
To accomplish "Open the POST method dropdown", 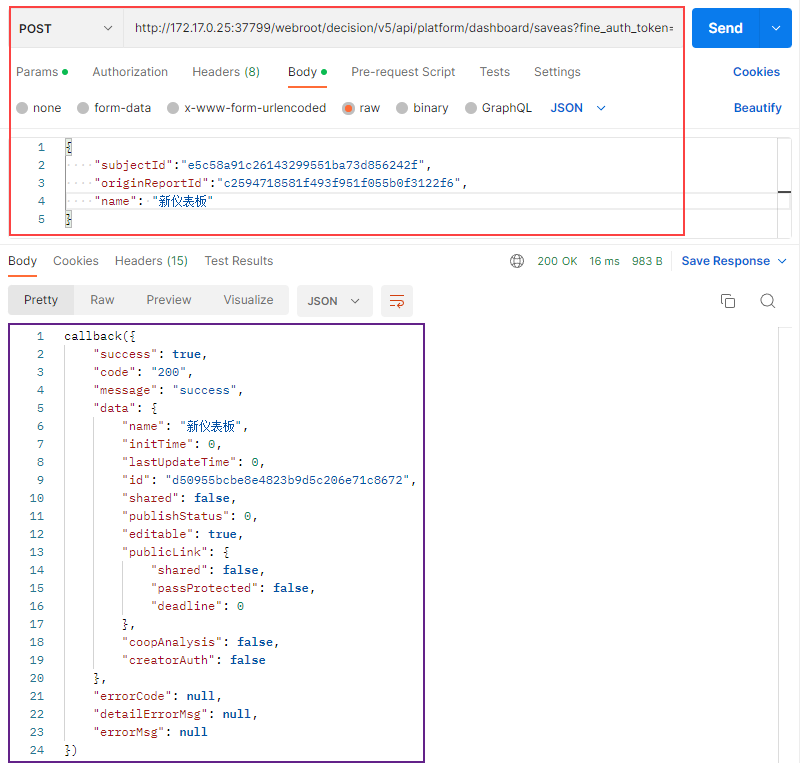I will 66,28.
